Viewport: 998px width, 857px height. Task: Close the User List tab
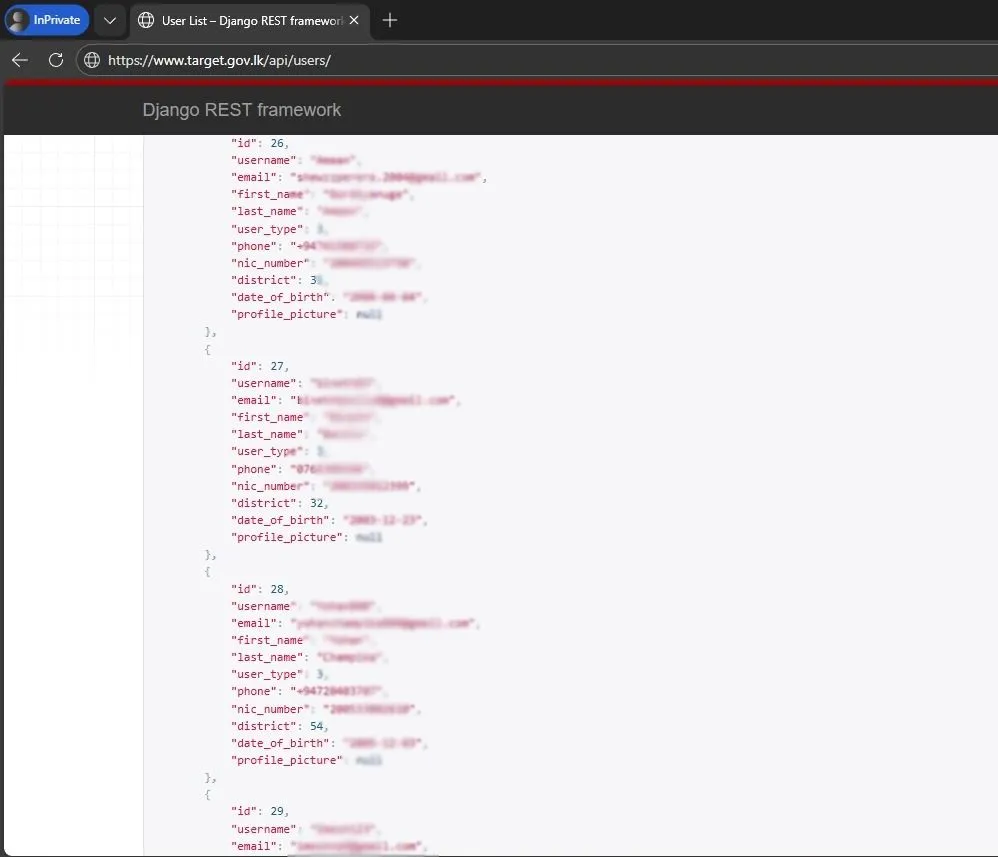(354, 20)
